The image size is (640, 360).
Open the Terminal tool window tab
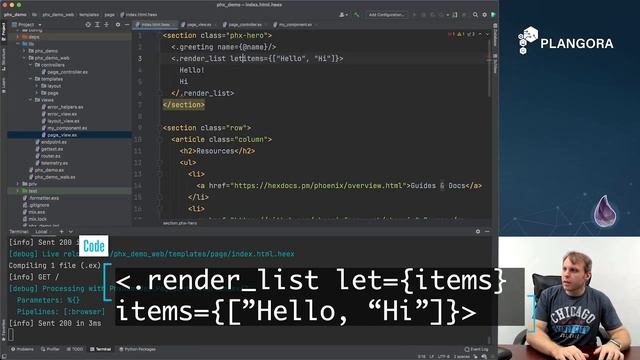click(100, 349)
